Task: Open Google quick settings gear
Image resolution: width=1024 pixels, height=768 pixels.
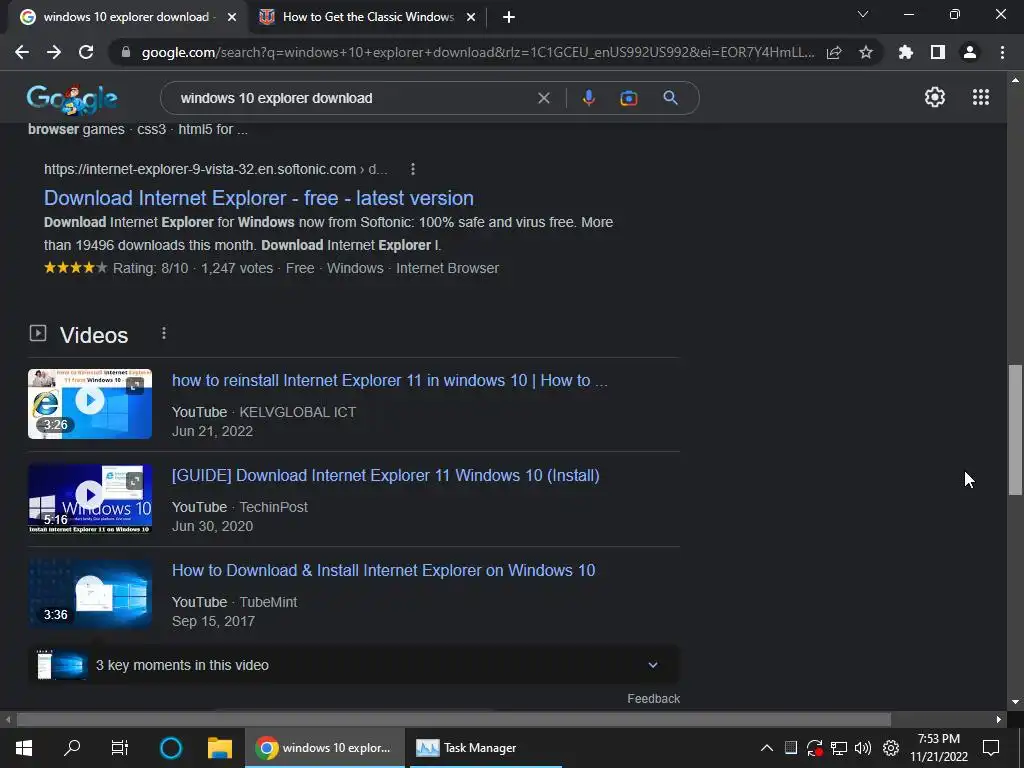Action: pos(935,97)
